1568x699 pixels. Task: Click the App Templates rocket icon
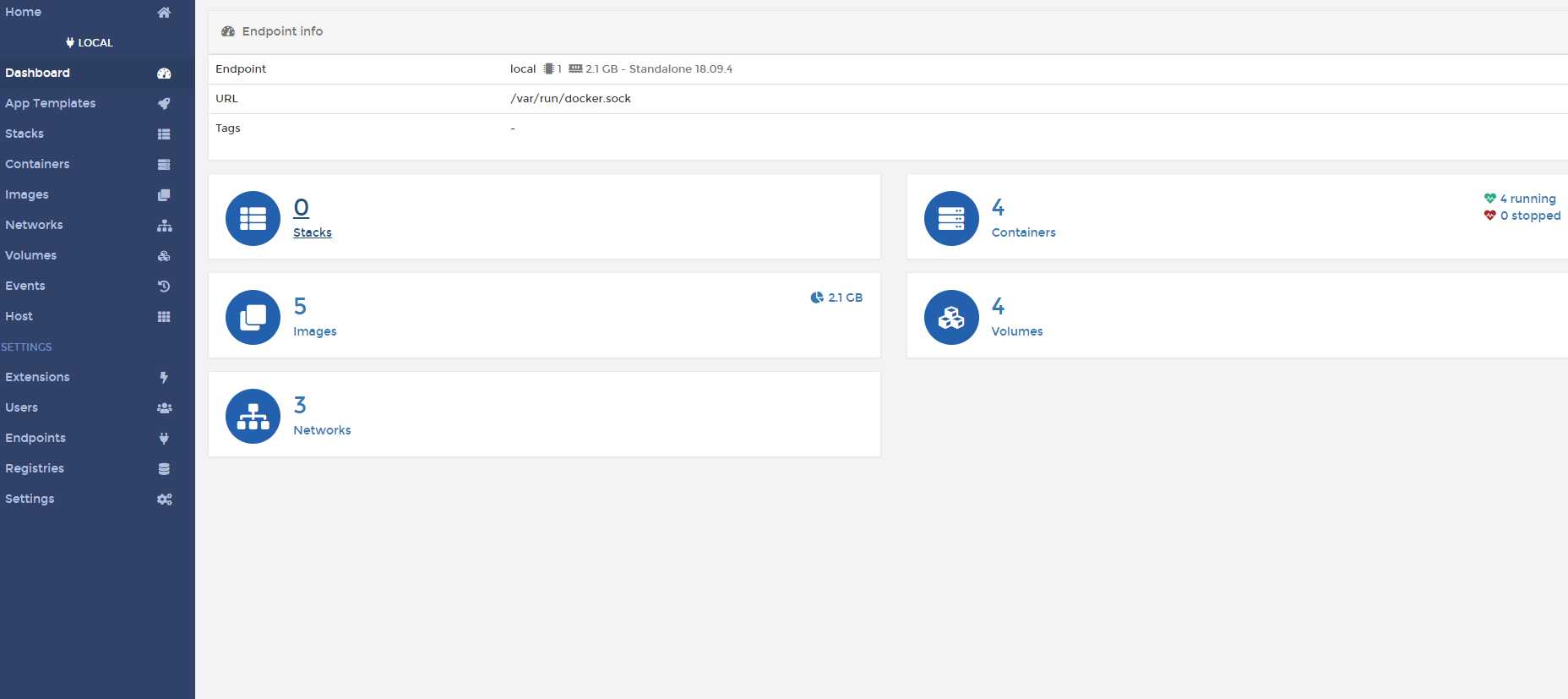pos(164,104)
